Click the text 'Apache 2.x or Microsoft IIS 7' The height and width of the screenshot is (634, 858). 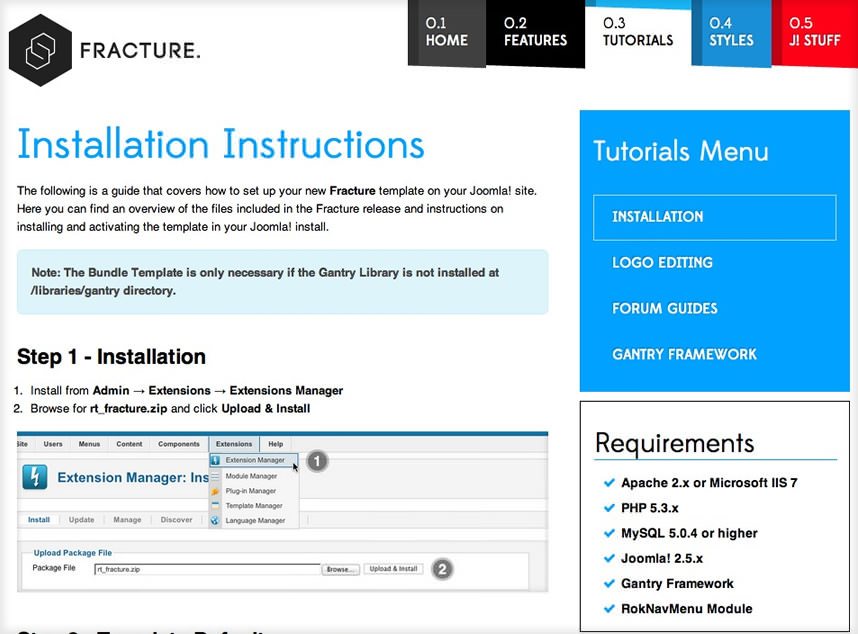click(709, 483)
